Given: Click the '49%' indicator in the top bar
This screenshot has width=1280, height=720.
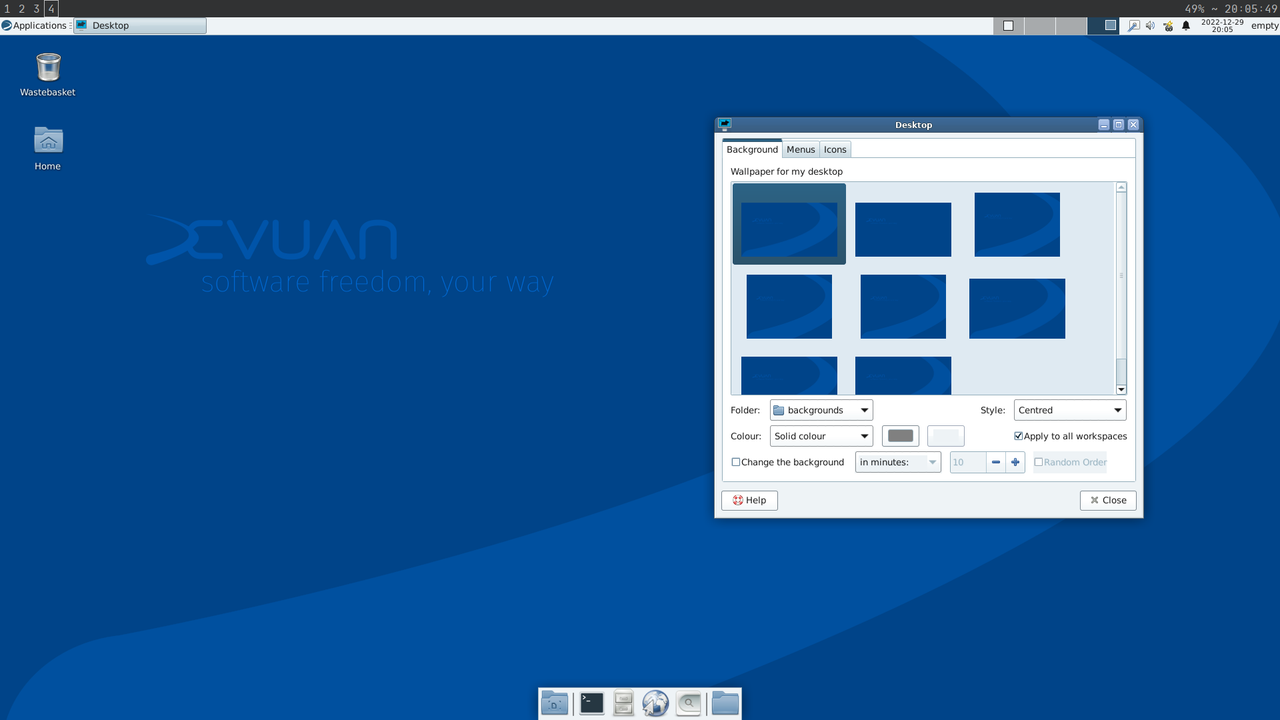Looking at the screenshot, I should click(1194, 9).
